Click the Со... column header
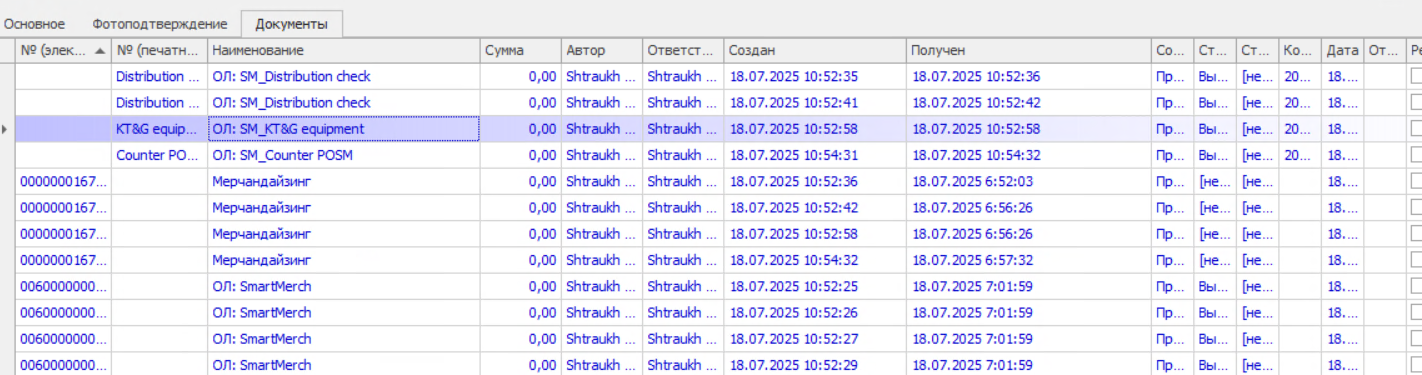This screenshot has height=375, width=1422. (1172, 50)
